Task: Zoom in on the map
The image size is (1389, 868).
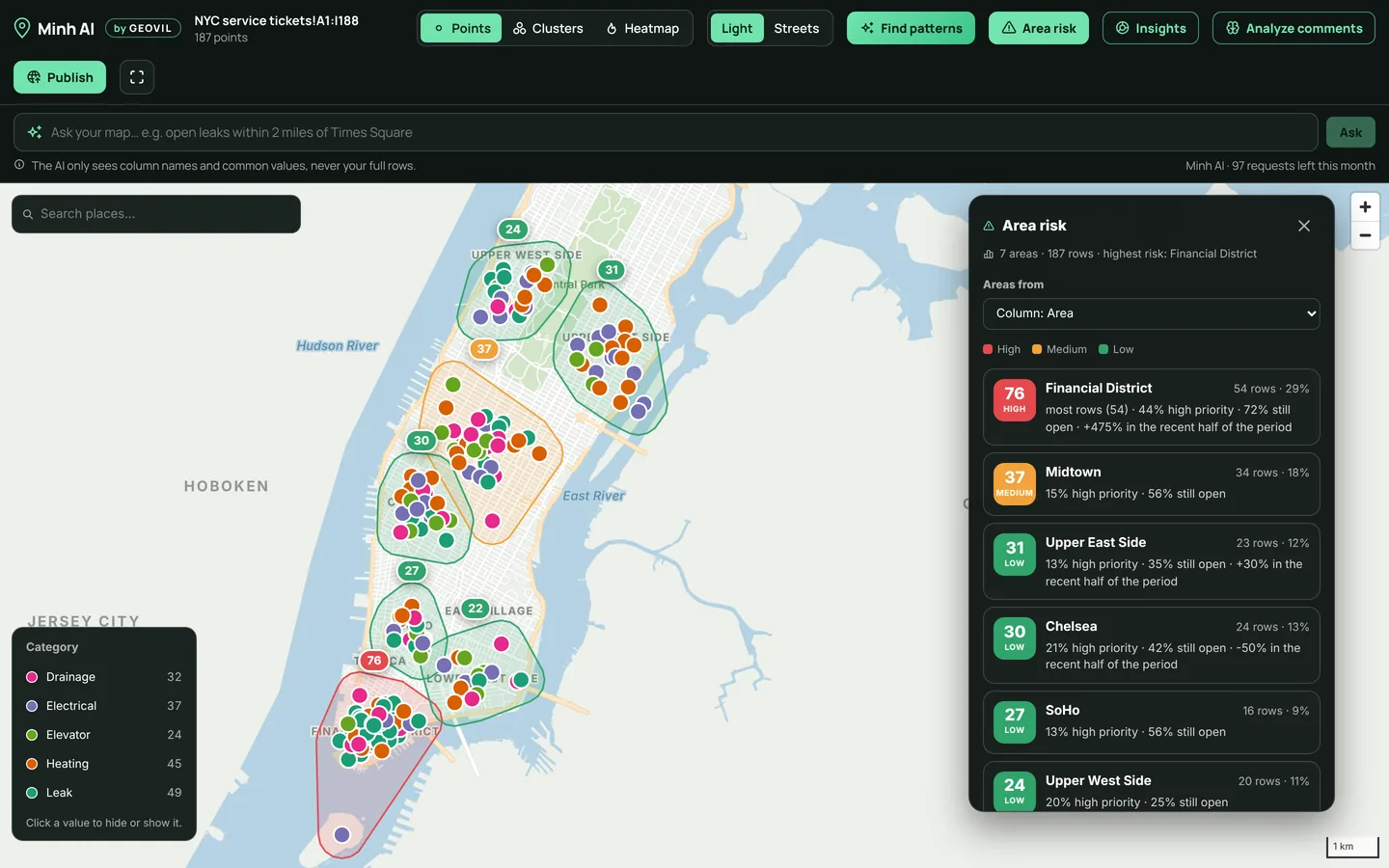Action: [x=1365, y=206]
